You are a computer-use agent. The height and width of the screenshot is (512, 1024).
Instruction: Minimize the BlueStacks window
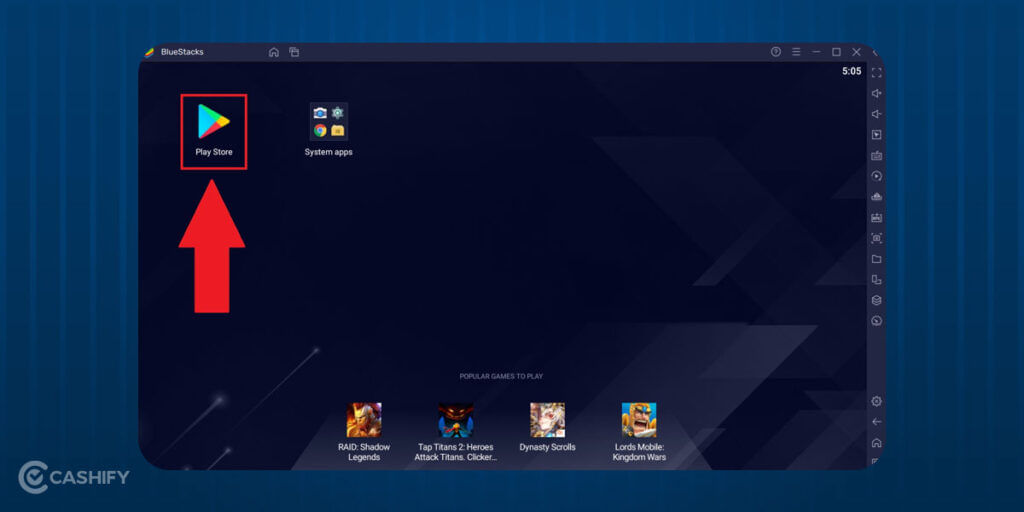pos(816,52)
